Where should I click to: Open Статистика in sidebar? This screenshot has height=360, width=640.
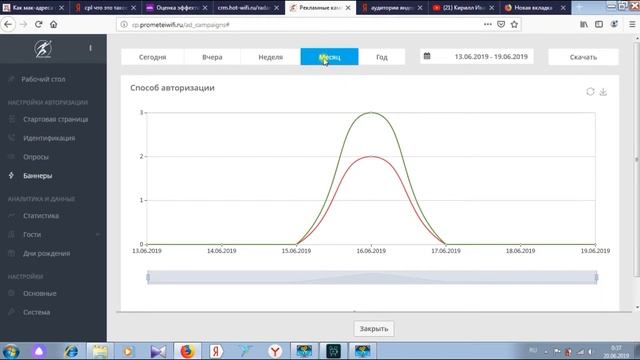pos(41,216)
